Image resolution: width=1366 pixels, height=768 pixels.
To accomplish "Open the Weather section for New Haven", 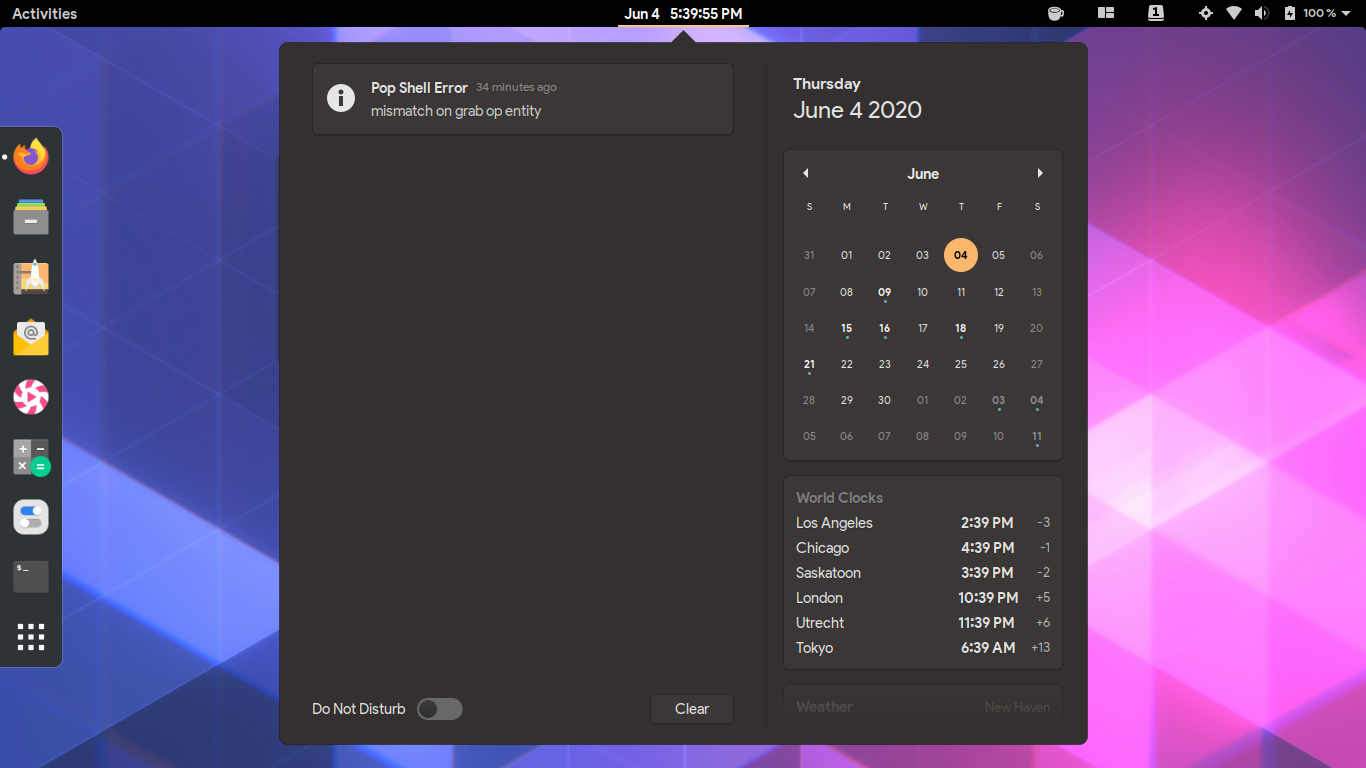I will click(923, 705).
